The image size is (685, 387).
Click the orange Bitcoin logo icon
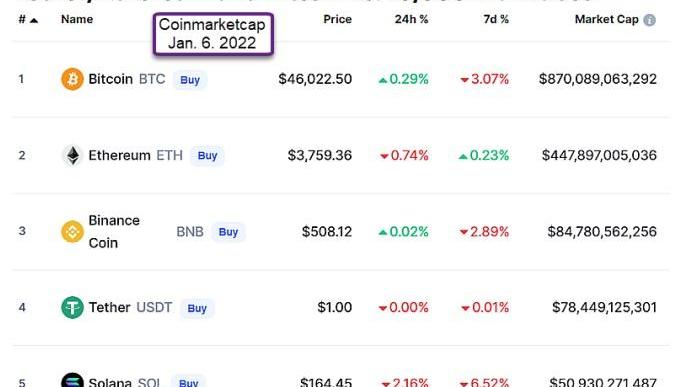[x=72, y=79]
